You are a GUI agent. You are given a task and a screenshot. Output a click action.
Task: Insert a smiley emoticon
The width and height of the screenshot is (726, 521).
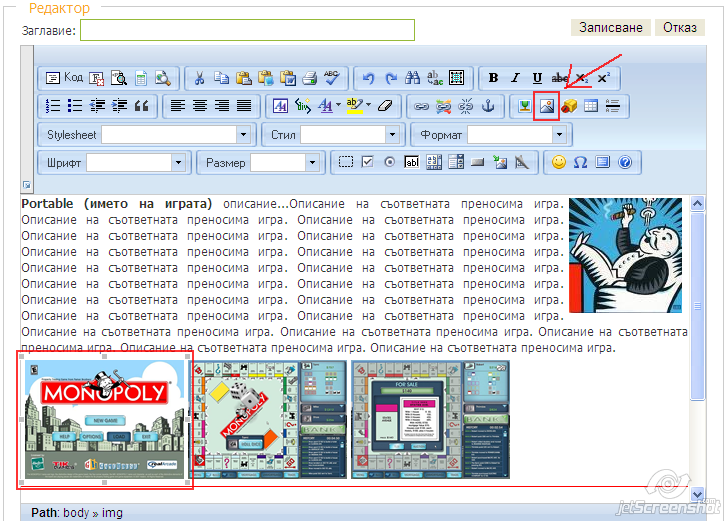559,162
